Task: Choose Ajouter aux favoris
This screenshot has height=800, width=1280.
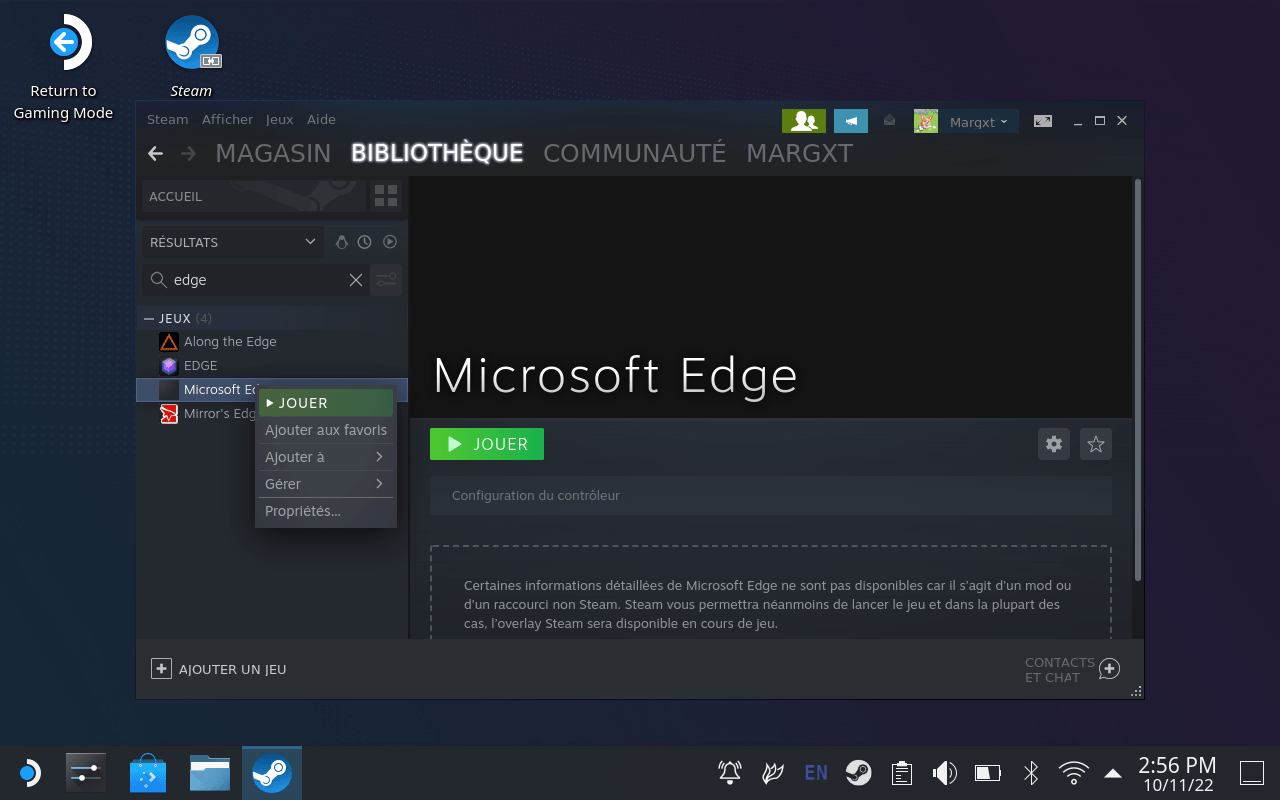Action: [326, 430]
